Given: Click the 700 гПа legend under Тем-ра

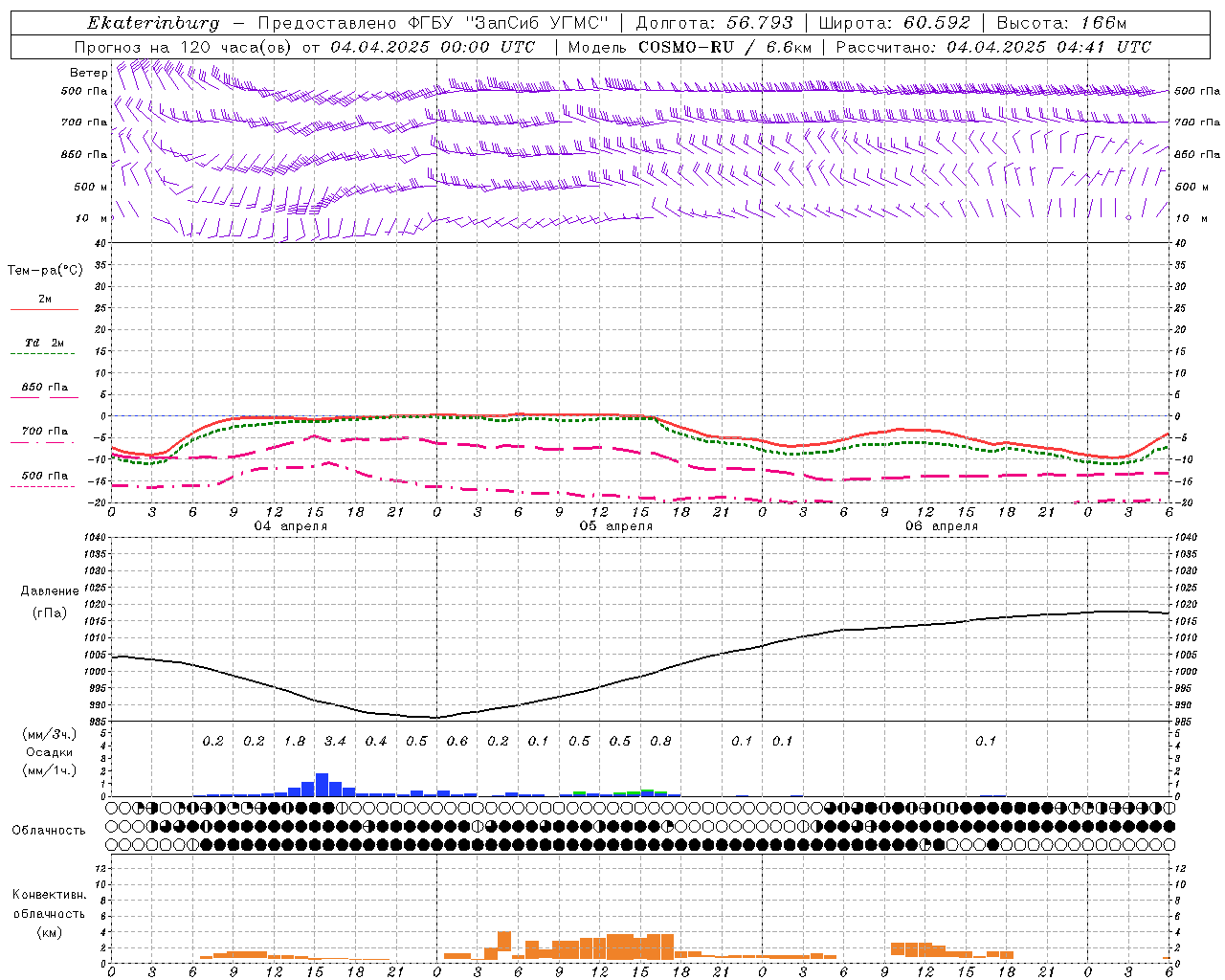Looking at the screenshot, I should [x=45, y=432].
